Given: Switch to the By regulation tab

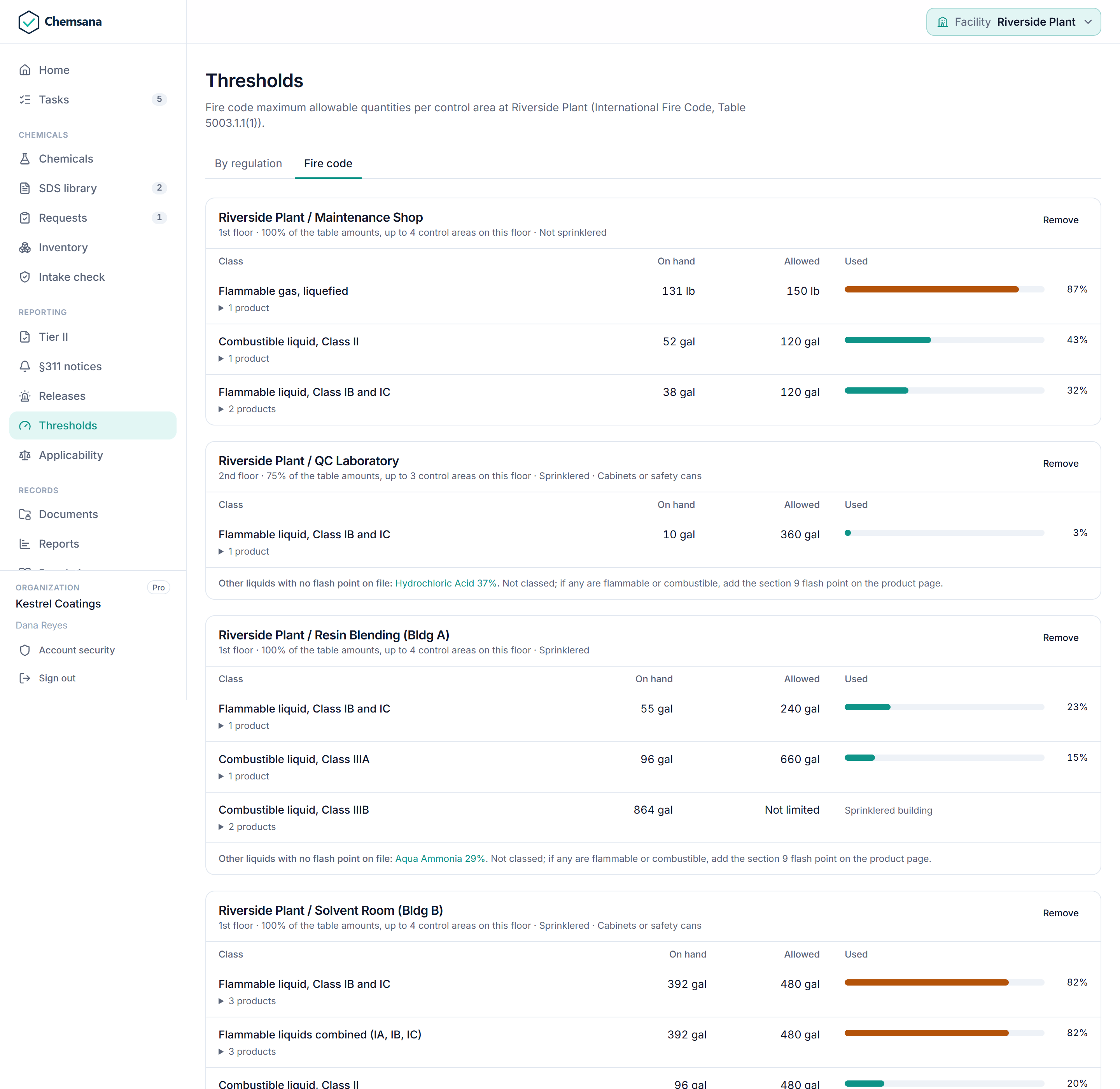Looking at the screenshot, I should [248, 164].
